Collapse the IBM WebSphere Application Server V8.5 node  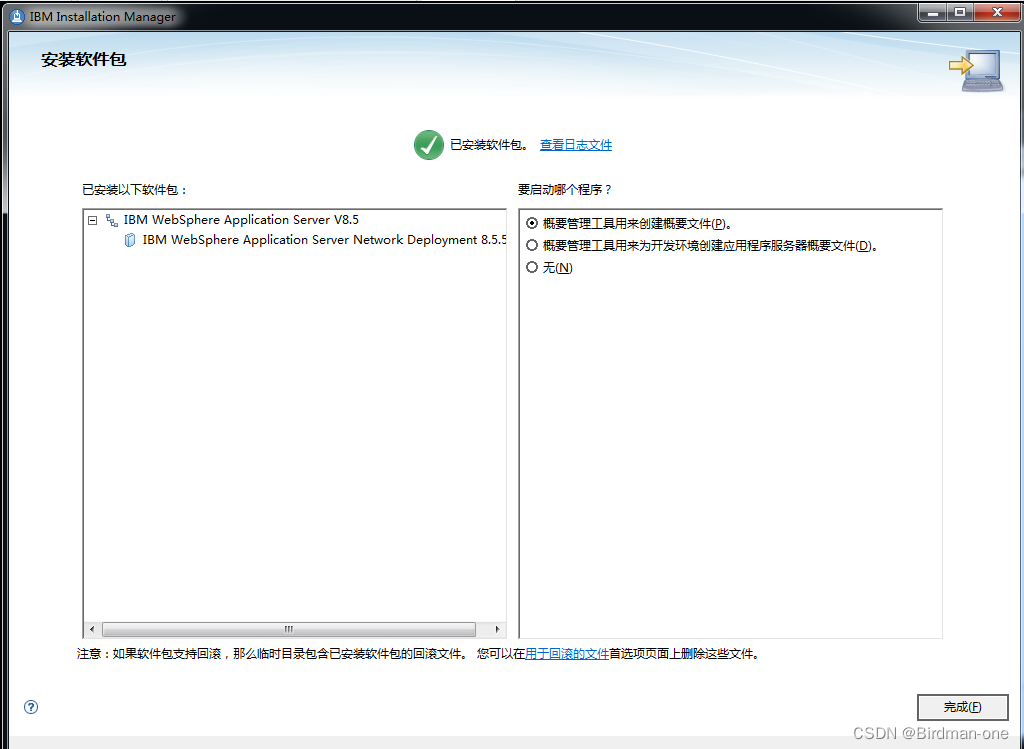point(92,219)
